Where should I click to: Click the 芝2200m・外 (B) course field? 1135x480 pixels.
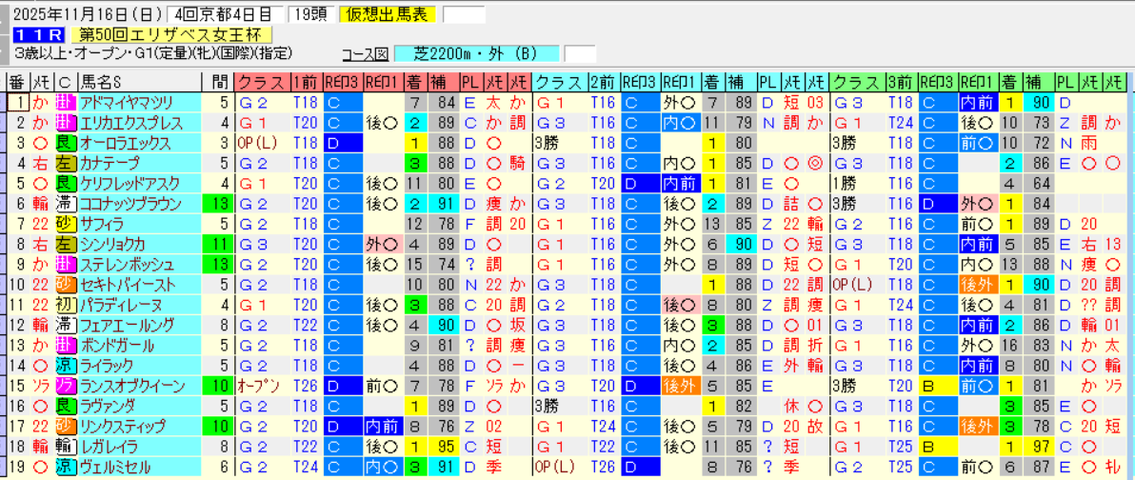(476, 54)
